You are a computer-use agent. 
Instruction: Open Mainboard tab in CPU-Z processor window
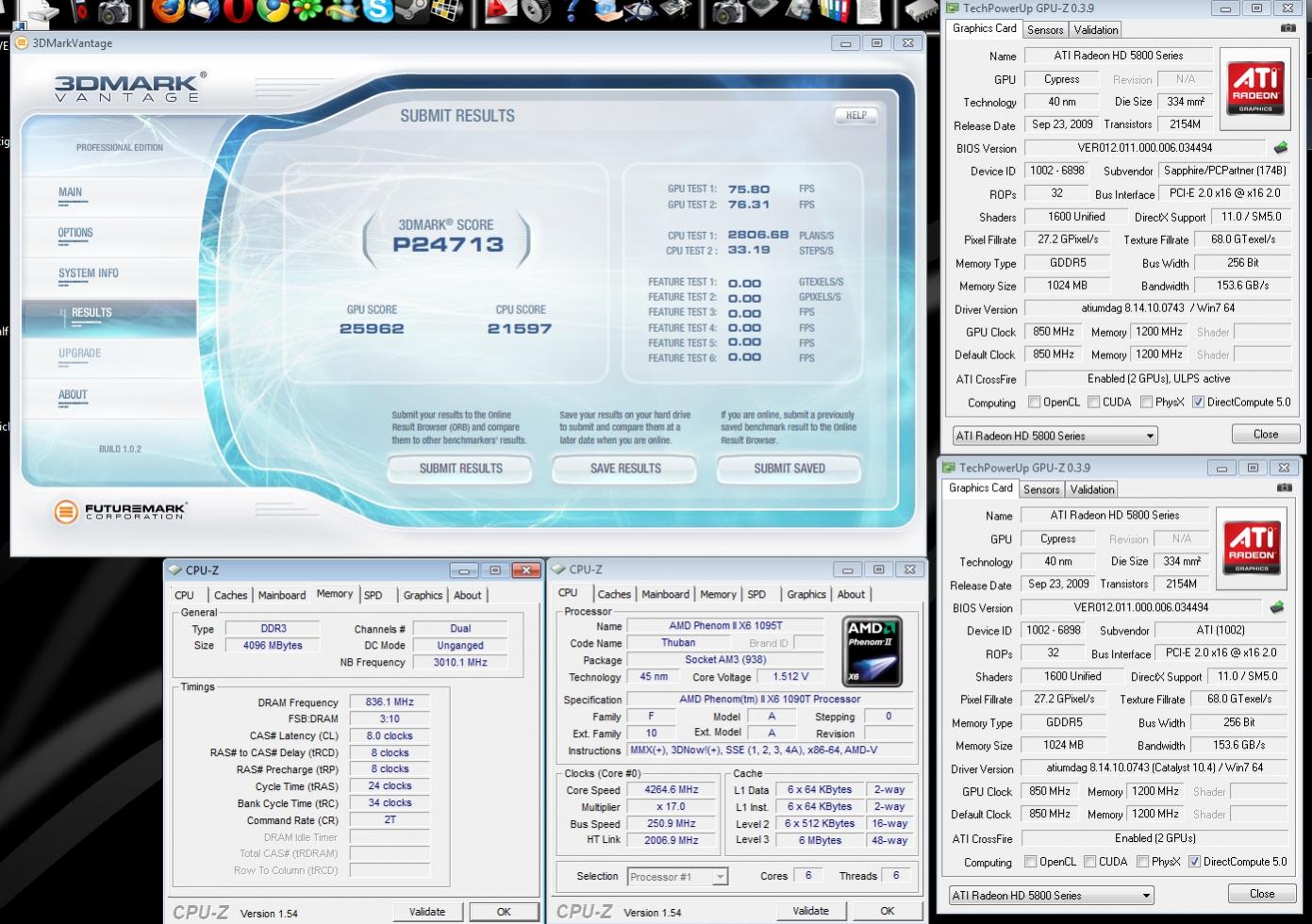pyautogui.click(x=665, y=594)
